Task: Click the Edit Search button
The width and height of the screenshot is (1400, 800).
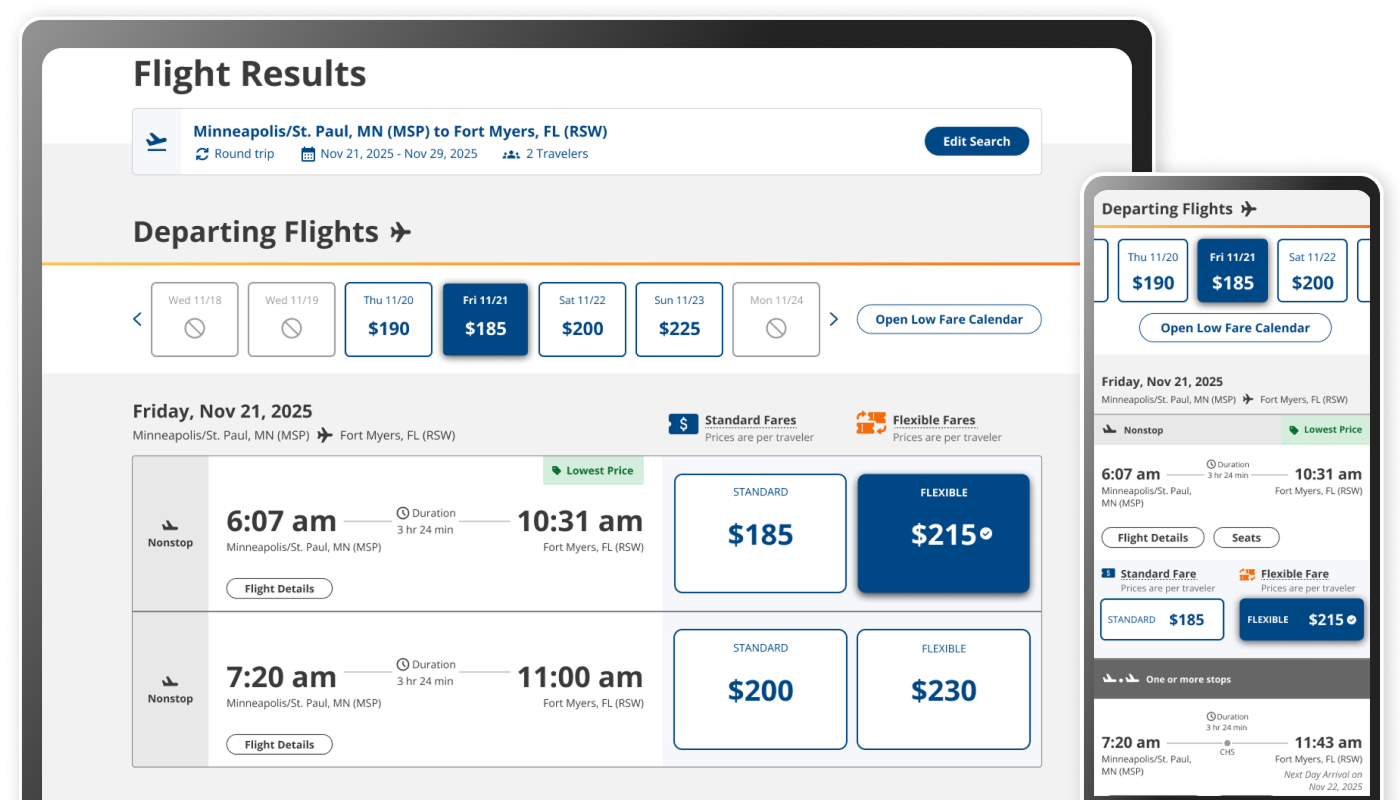Action: click(x=976, y=141)
